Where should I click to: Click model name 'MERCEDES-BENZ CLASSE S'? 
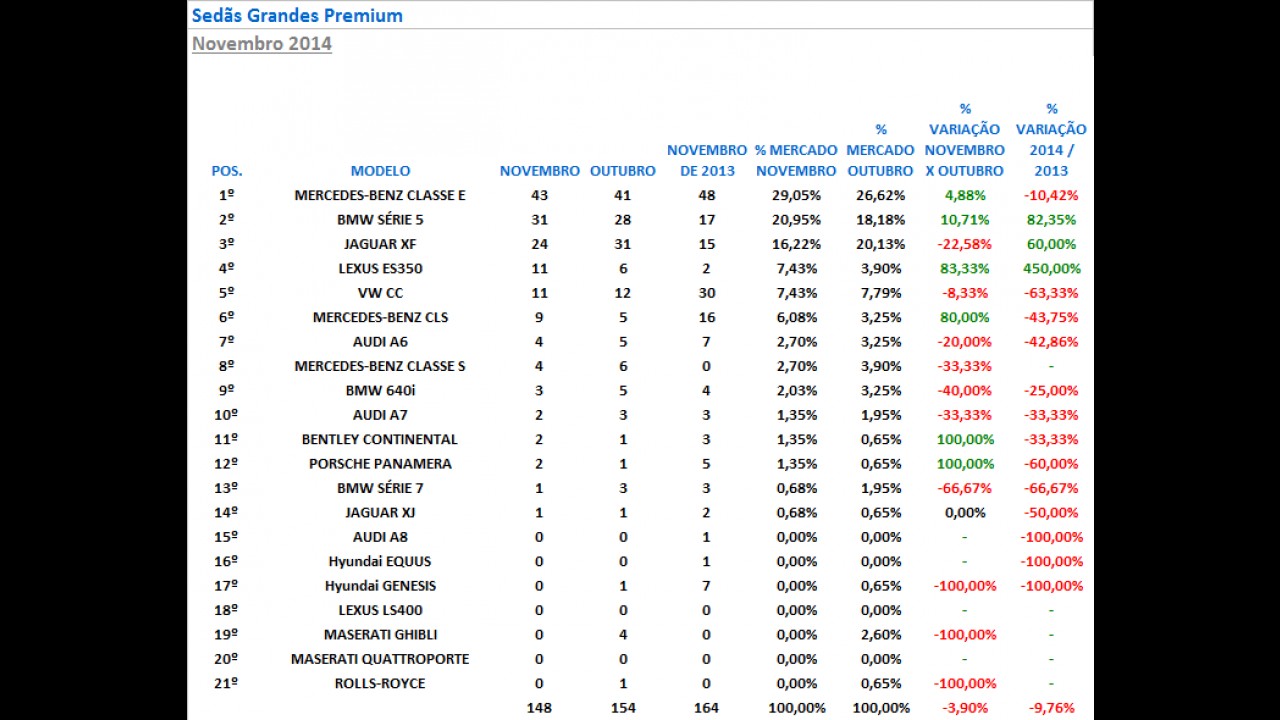380,366
